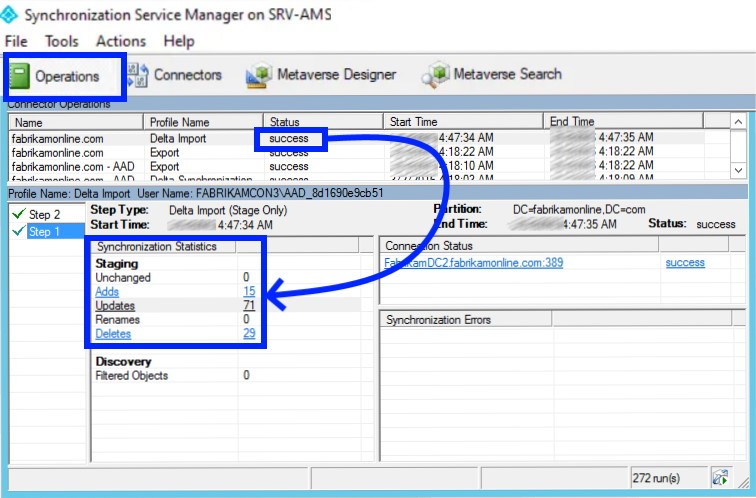Open the Adds statistics link
756x498 pixels.
click(106, 291)
